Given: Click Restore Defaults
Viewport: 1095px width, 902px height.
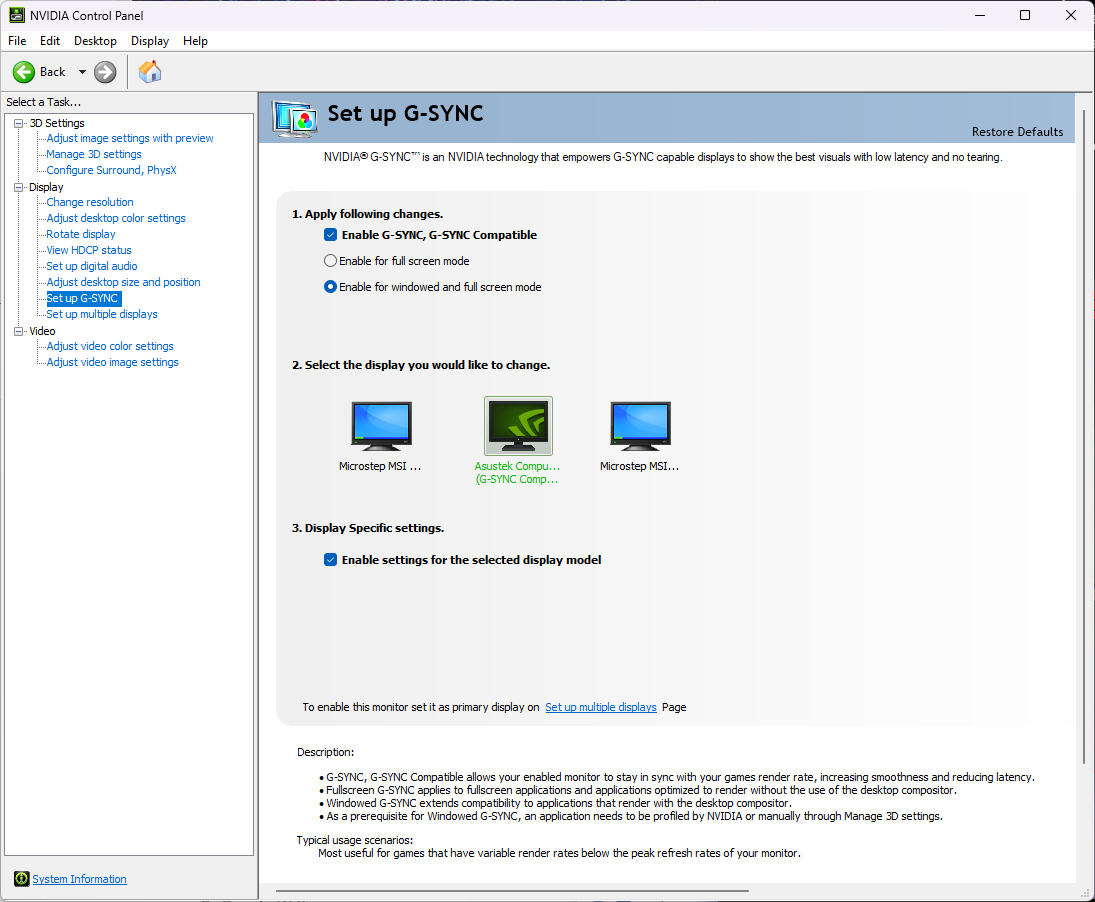Looking at the screenshot, I should point(1017,132).
